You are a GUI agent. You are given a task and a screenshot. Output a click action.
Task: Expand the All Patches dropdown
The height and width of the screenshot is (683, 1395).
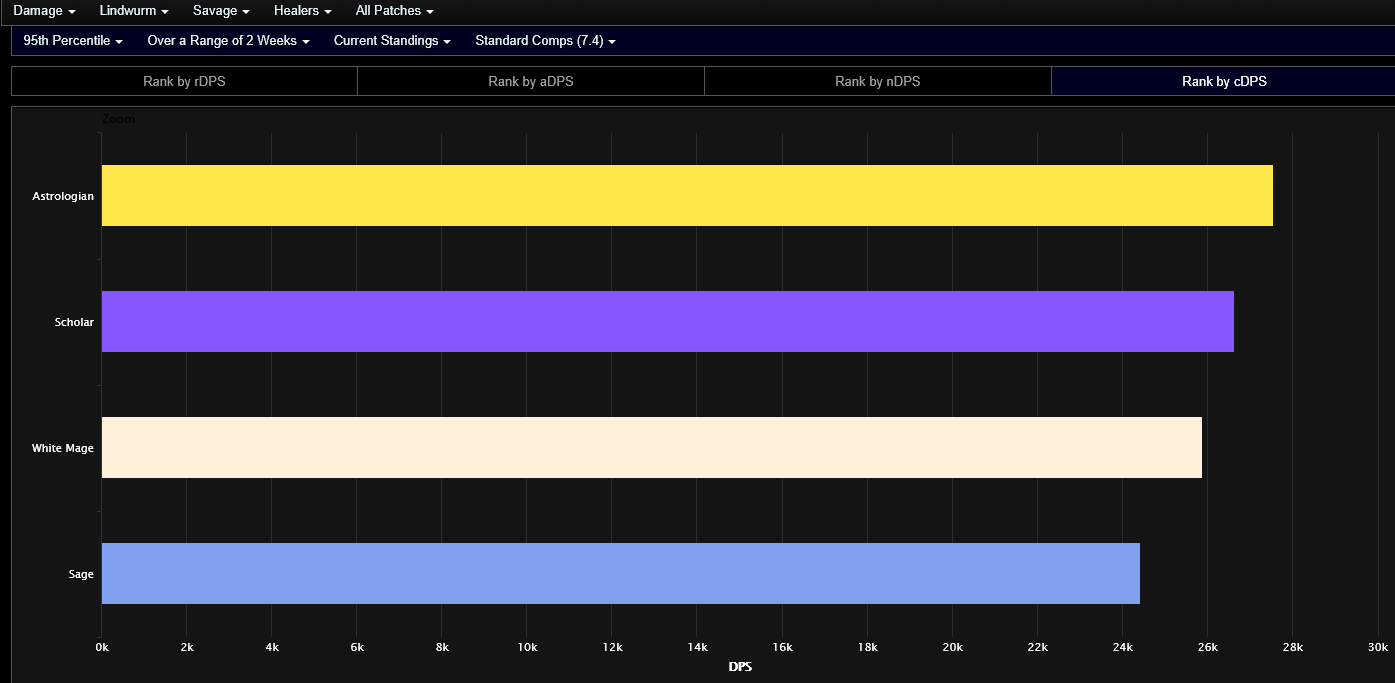395,11
